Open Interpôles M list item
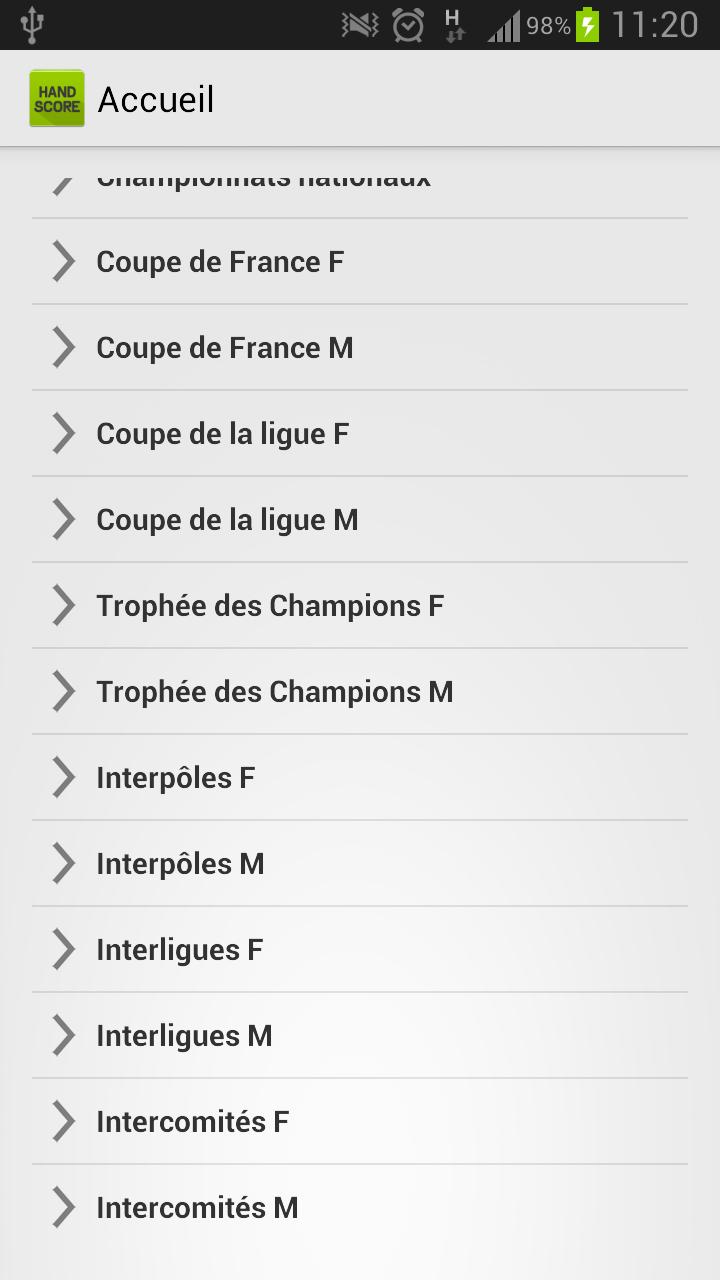Viewport: 720px width, 1280px height. coord(180,864)
